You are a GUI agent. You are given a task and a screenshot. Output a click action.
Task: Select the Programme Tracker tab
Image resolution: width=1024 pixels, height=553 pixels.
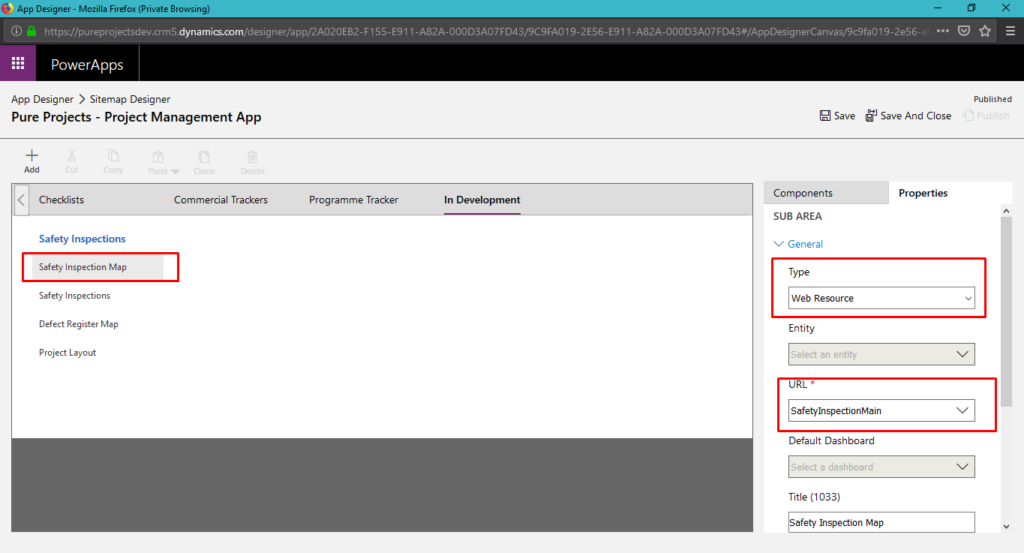click(353, 200)
